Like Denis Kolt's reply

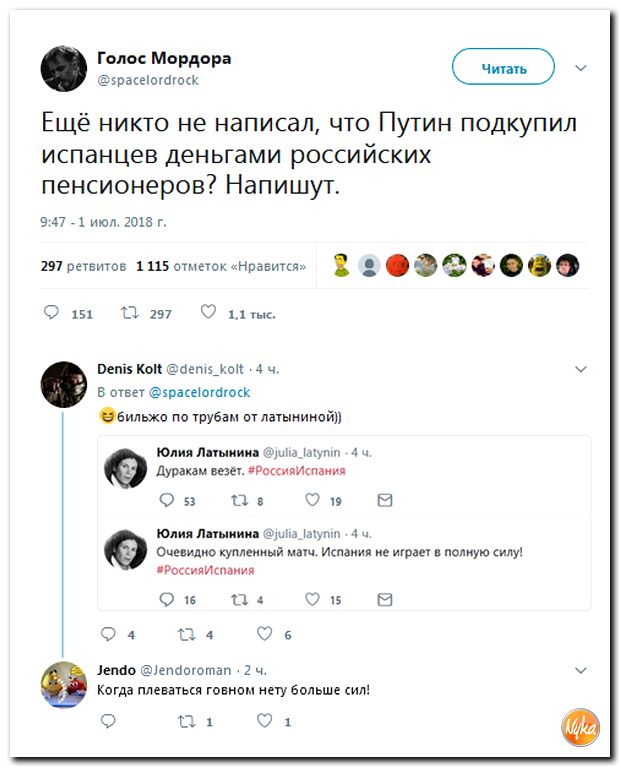(264, 634)
